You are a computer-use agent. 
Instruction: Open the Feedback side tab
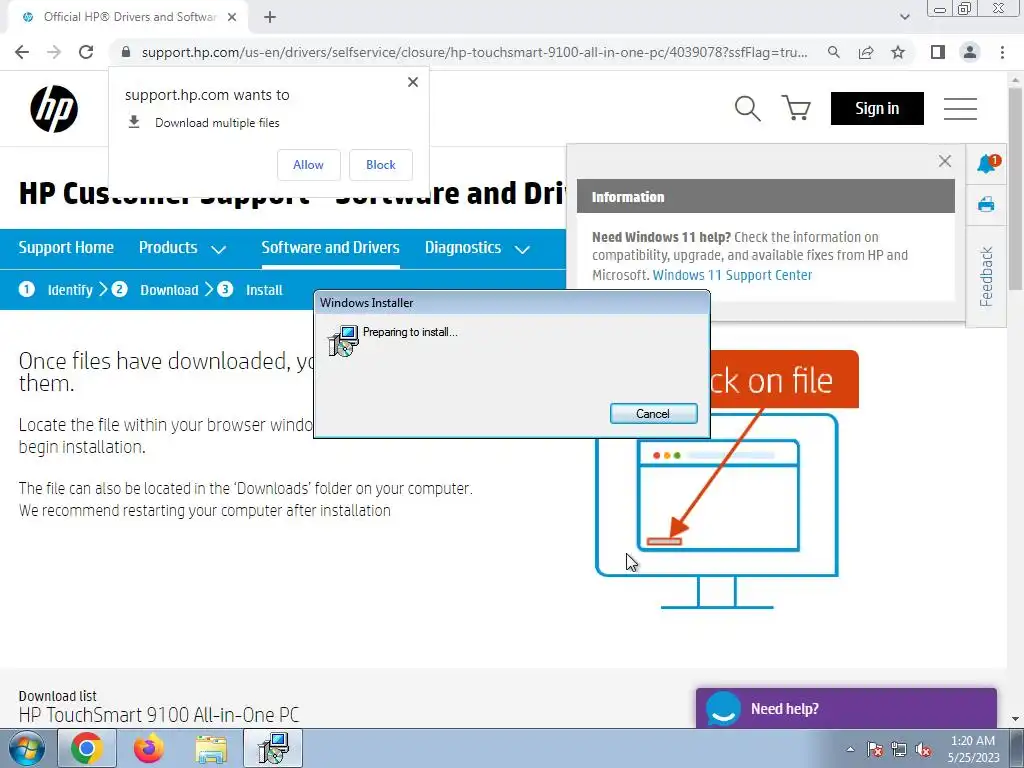coord(986,276)
